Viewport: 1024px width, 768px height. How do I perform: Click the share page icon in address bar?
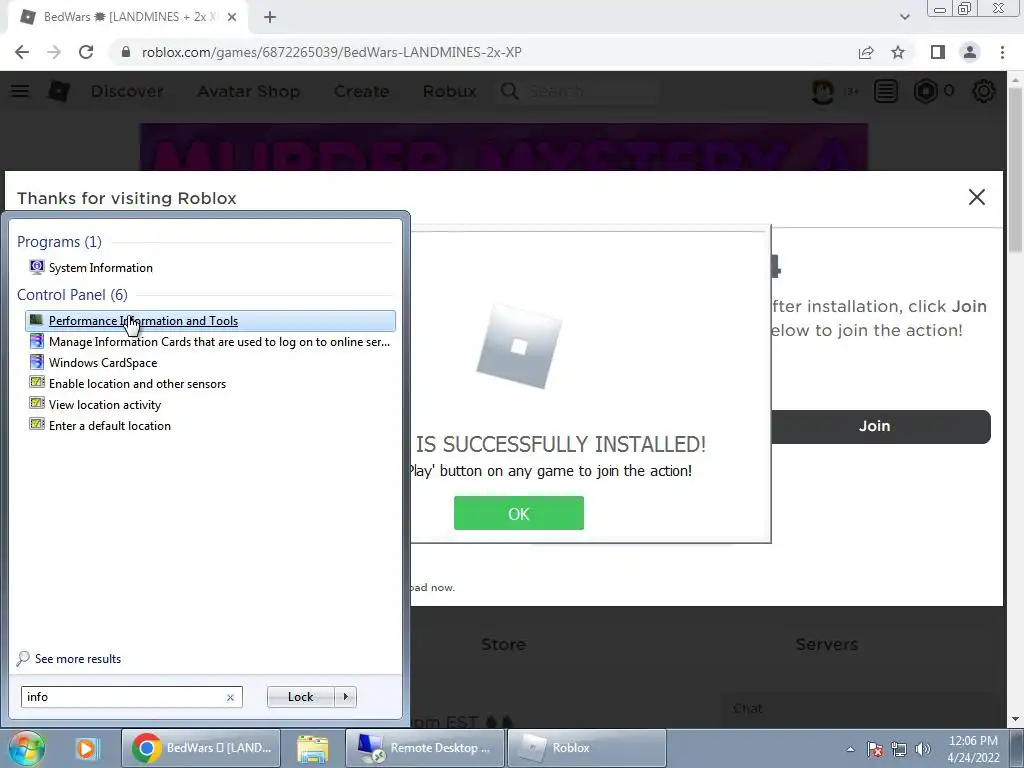(866, 52)
